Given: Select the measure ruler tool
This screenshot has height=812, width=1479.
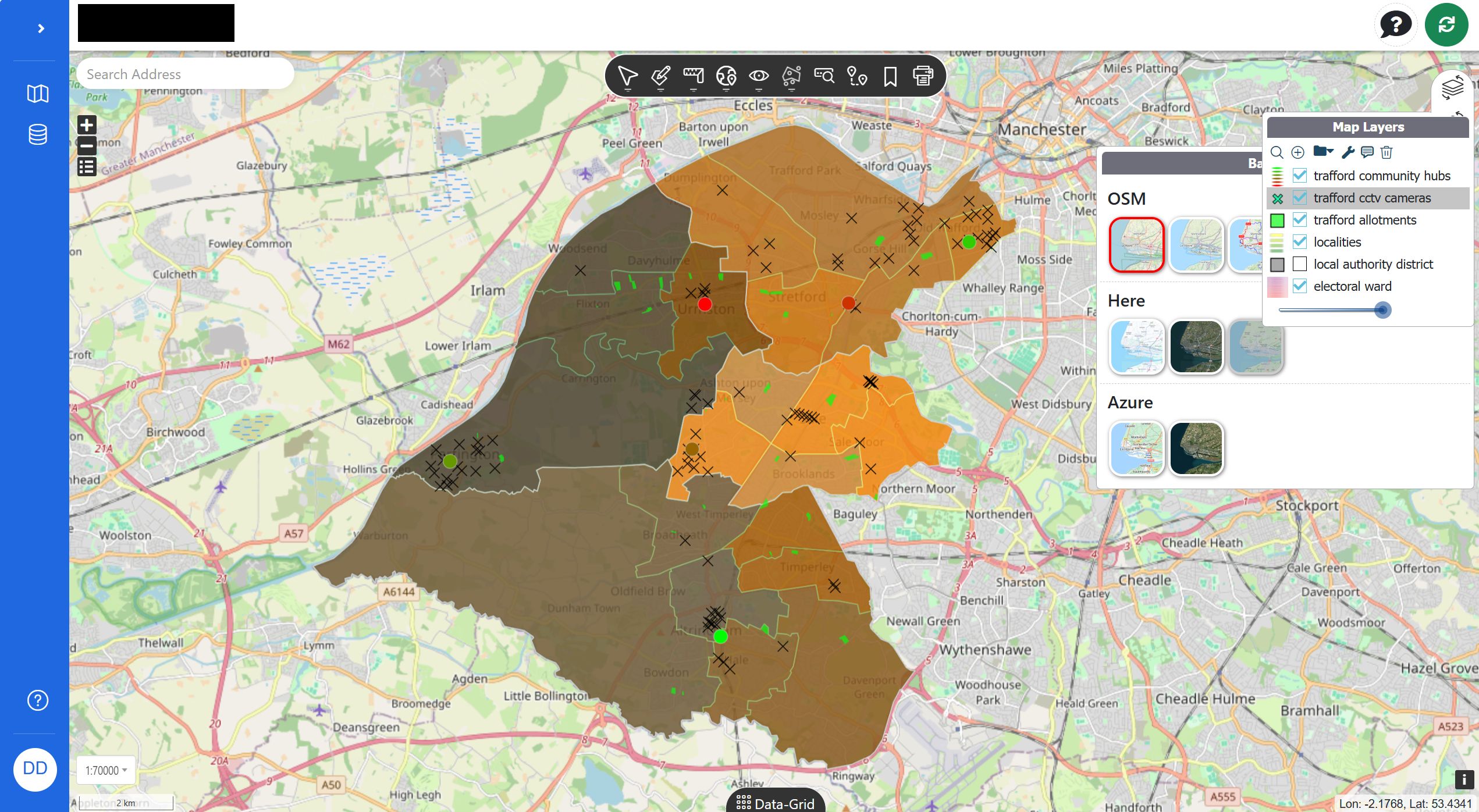Looking at the screenshot, I should [693, 76].
